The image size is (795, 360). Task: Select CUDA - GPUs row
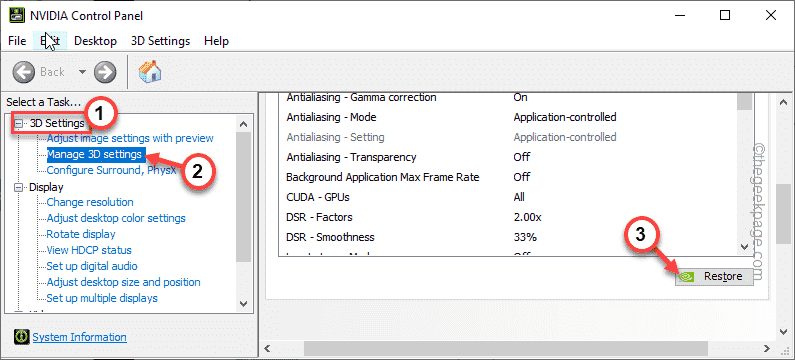[x=509, y=197]
